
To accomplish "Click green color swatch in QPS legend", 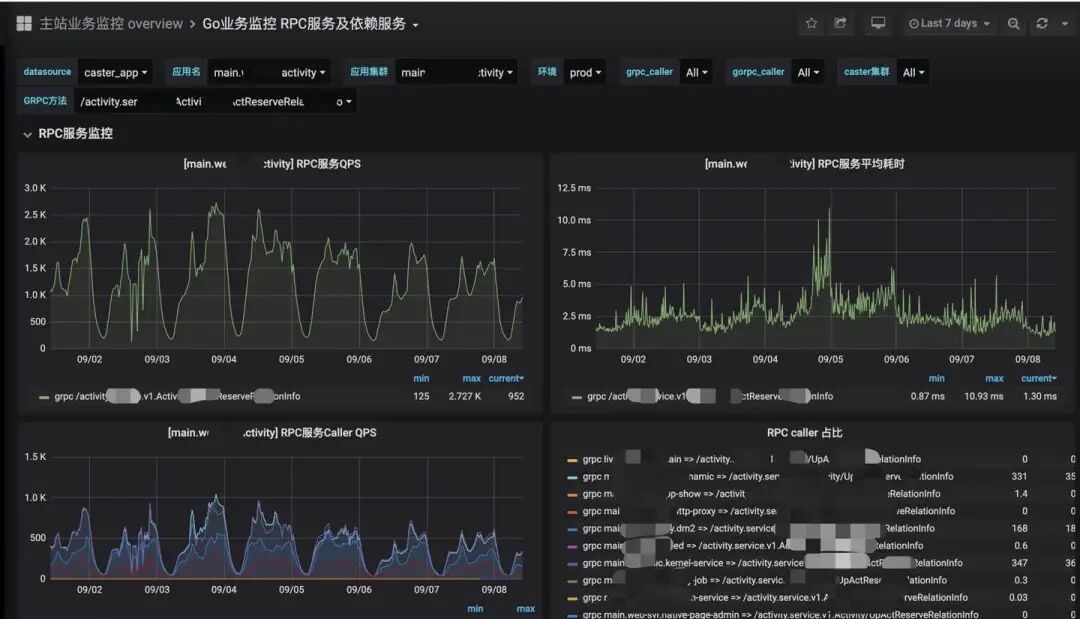I will pos(44,397).
